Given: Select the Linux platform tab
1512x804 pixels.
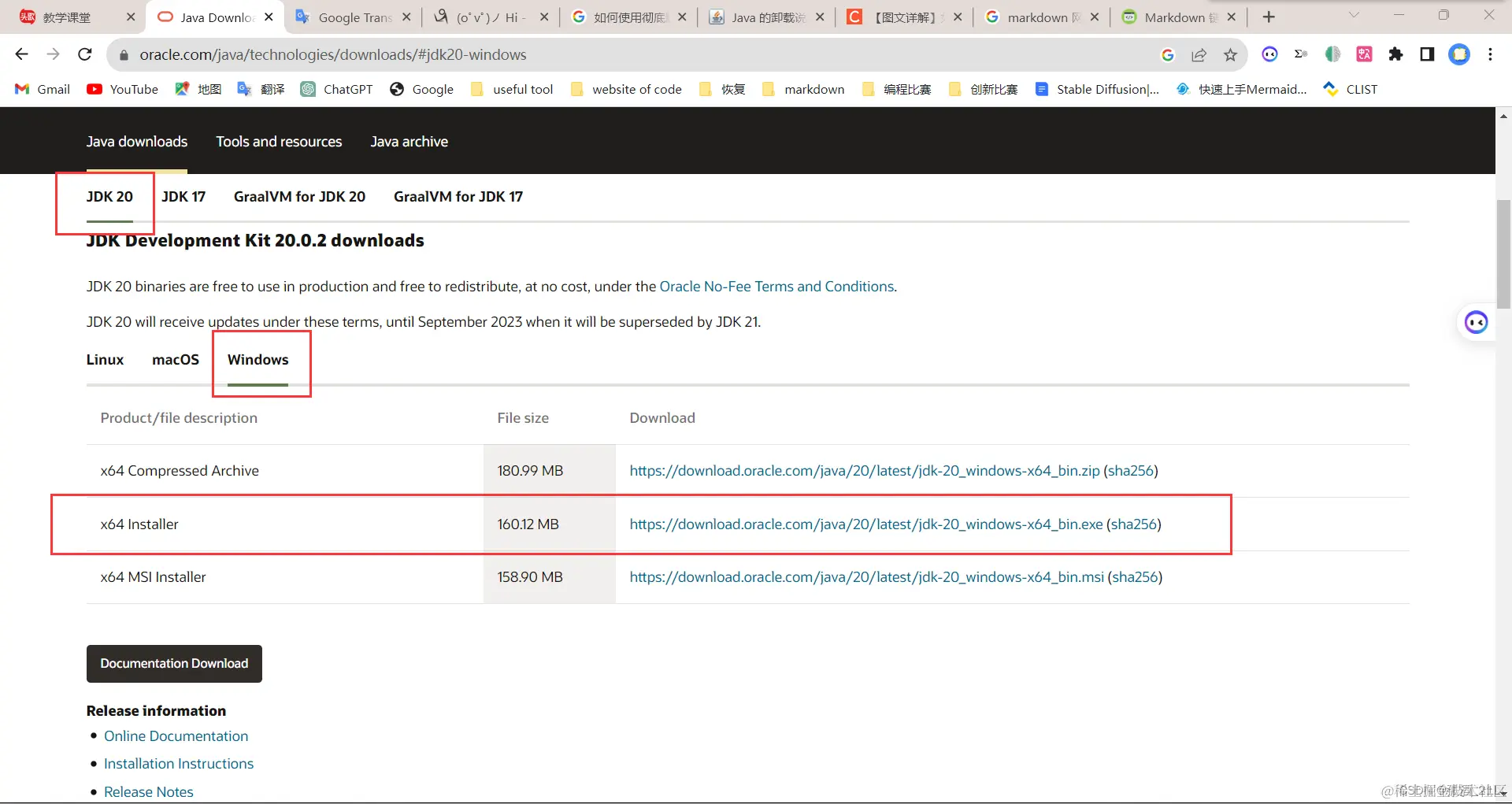Looking at the screenshot, I should click(105, 360).
